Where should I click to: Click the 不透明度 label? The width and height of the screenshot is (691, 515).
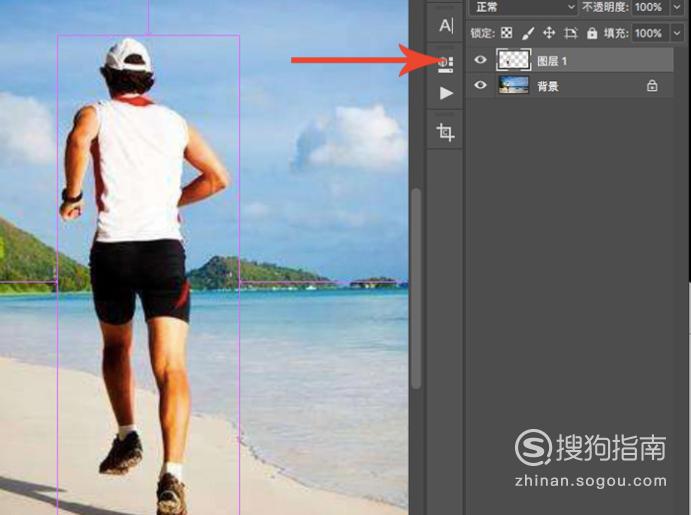pos(606,7)
